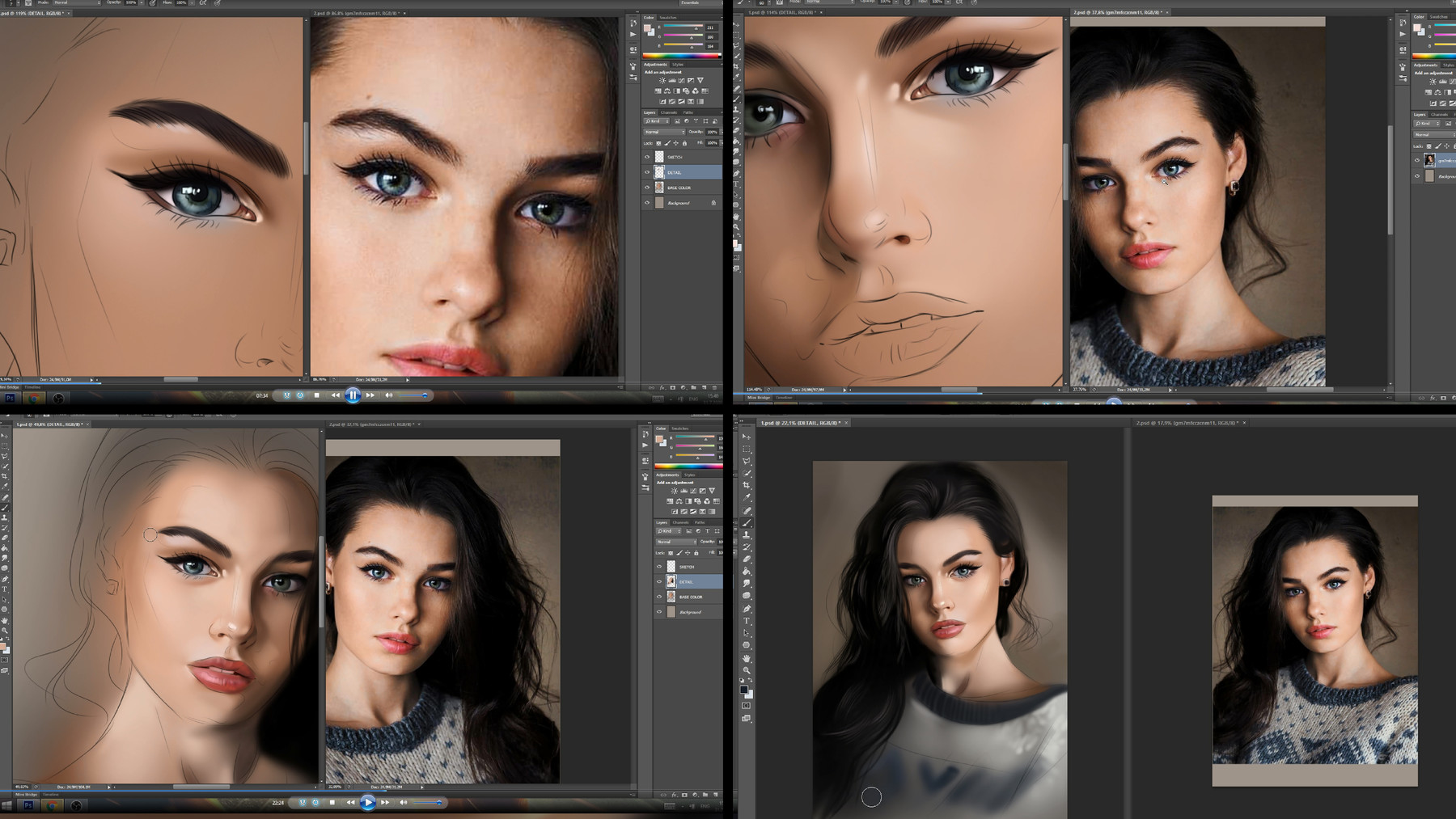Select the Type tool in bottom-left window
1456x819 pixels.
(5, 589)
